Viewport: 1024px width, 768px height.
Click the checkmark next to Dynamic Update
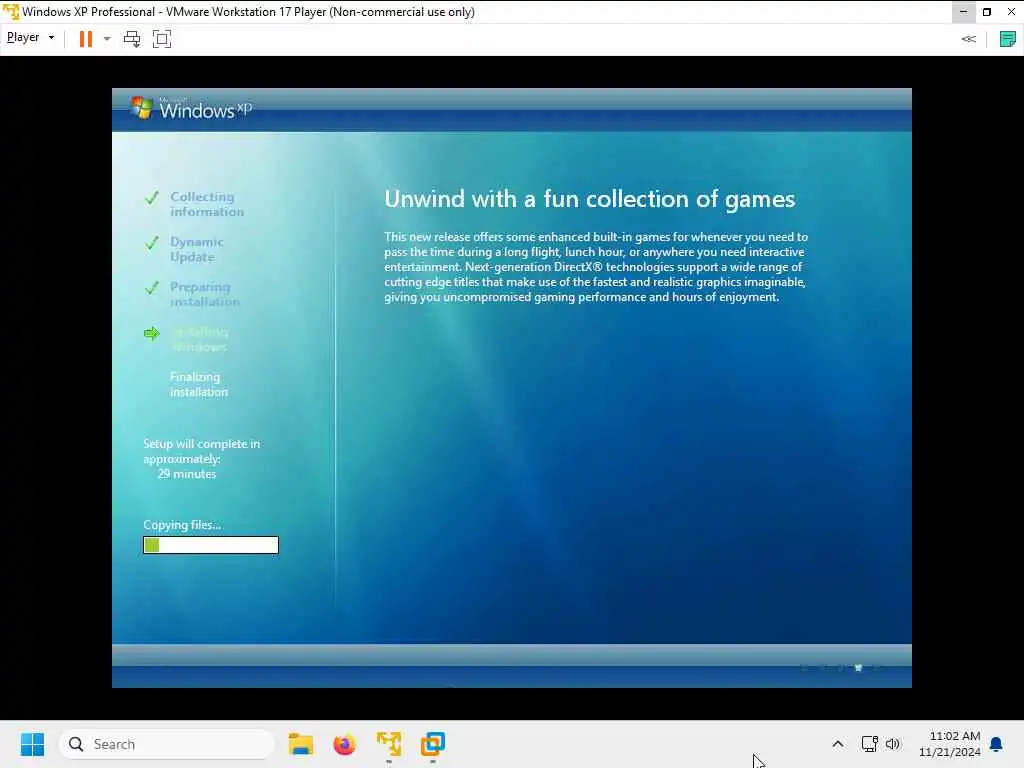tap(152, 243)
